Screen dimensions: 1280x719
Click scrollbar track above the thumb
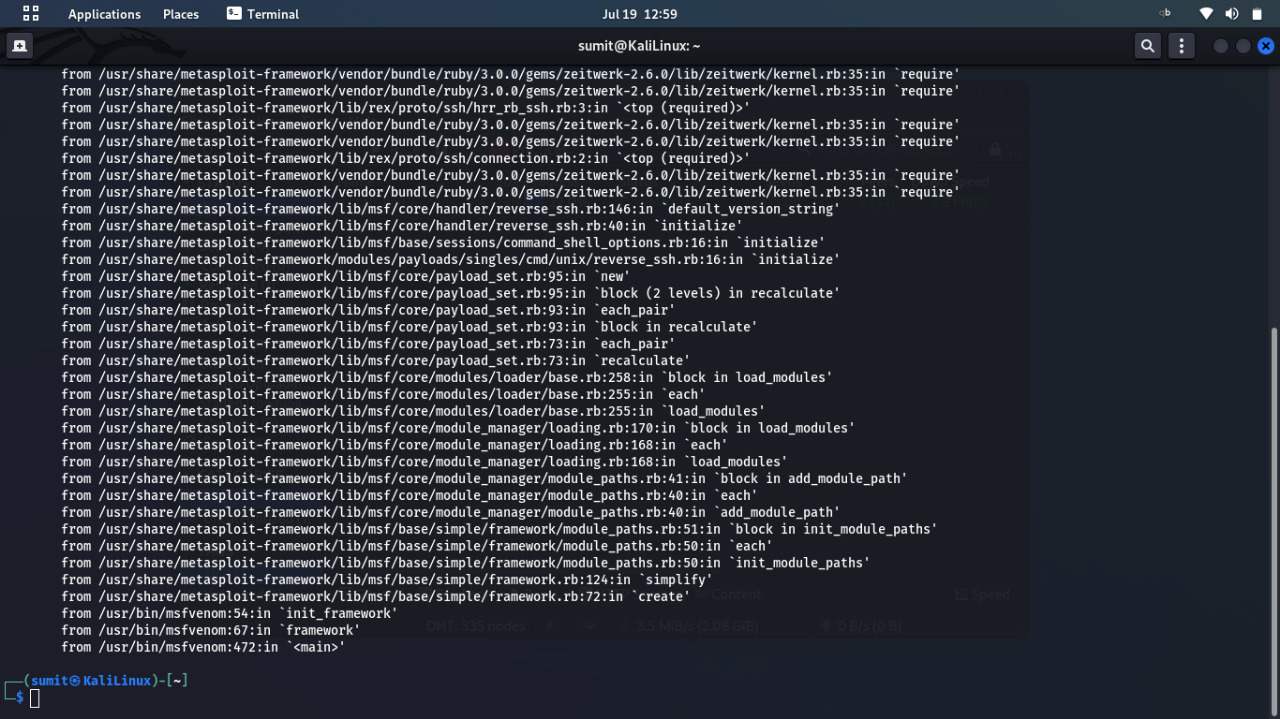pos(1273,200)
